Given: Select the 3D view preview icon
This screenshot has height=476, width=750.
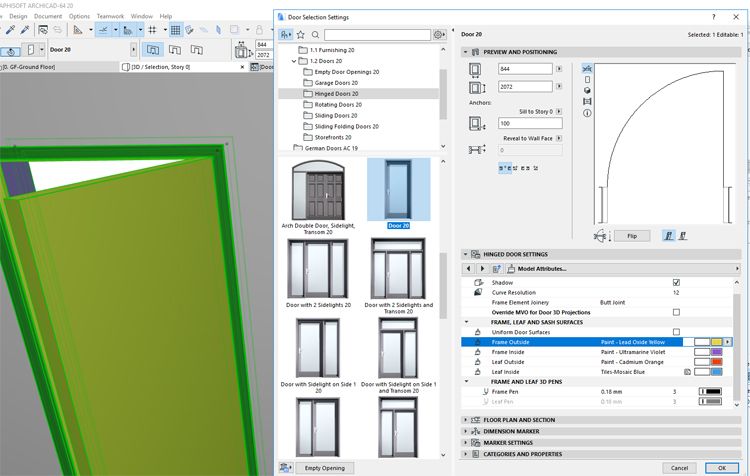Looking at the screenshot, I should point(586,90).
